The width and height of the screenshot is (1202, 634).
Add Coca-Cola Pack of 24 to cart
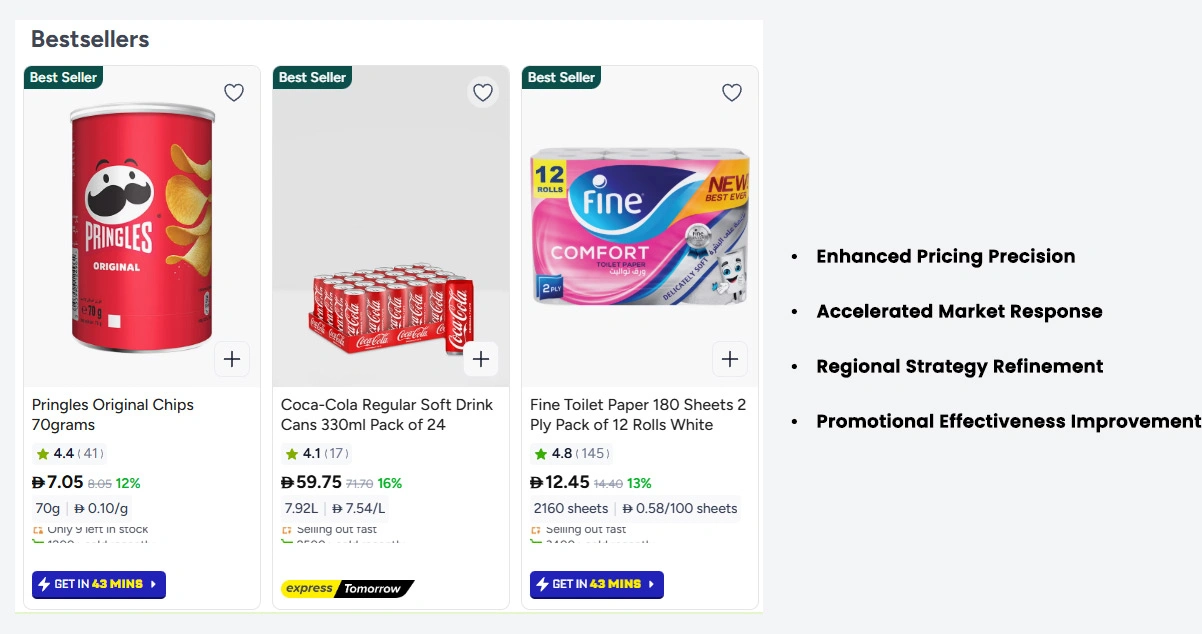click(x=481, y=359)
